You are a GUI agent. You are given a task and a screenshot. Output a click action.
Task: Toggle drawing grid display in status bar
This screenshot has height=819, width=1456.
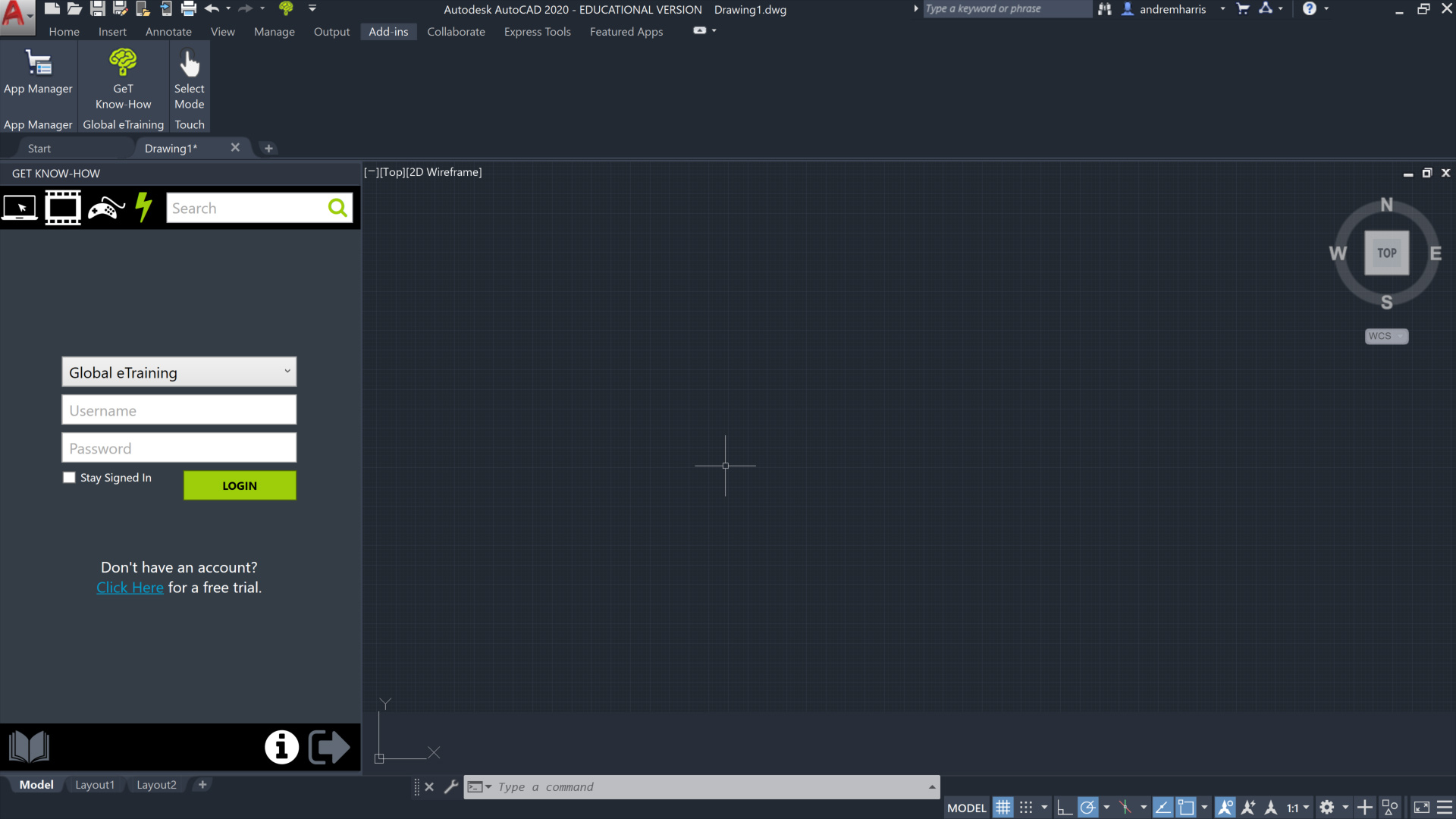point(1003,808)
